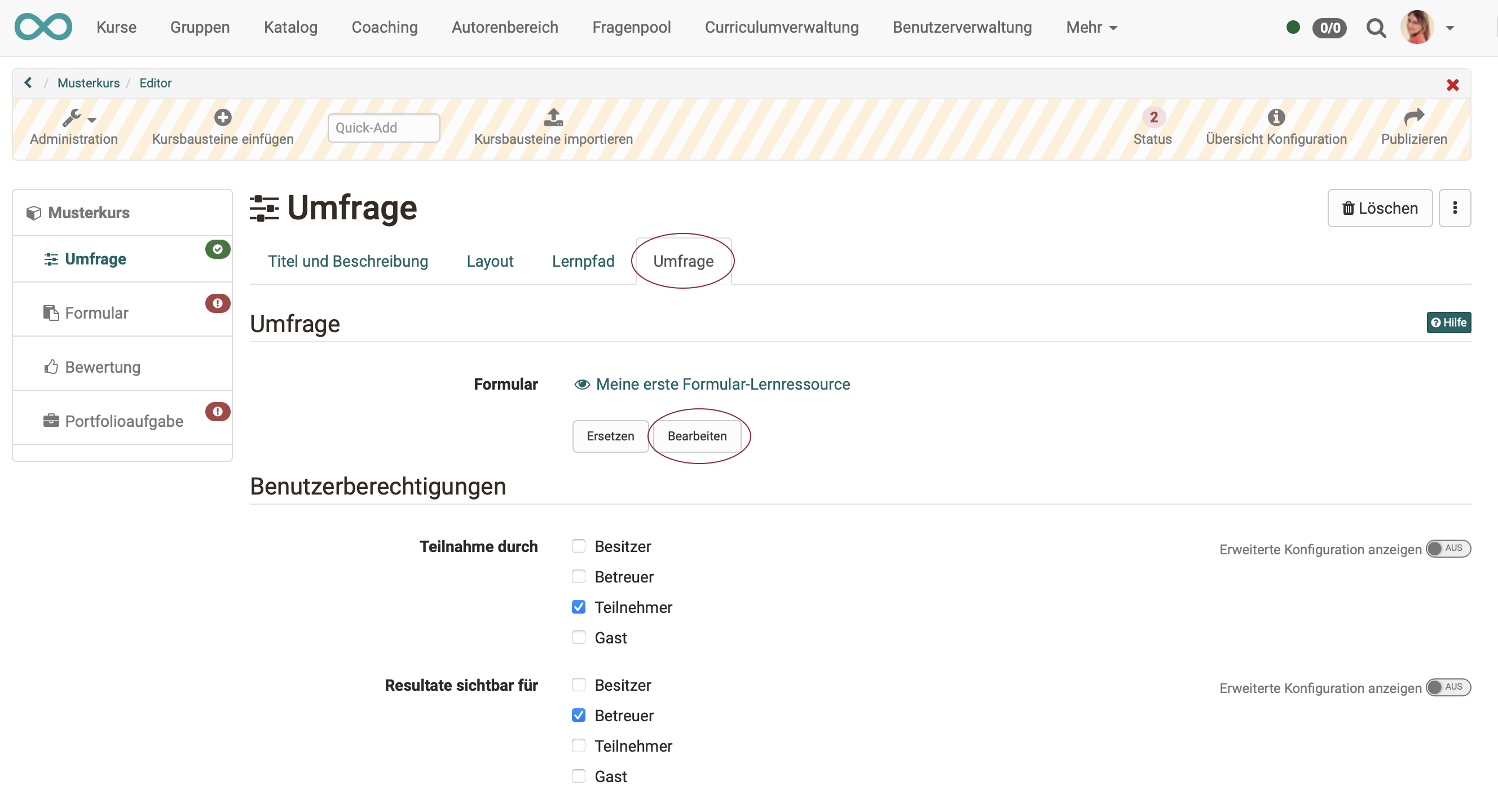
Task: Open the Mehr dropdown menu
Action: [x=1091, y=27]
